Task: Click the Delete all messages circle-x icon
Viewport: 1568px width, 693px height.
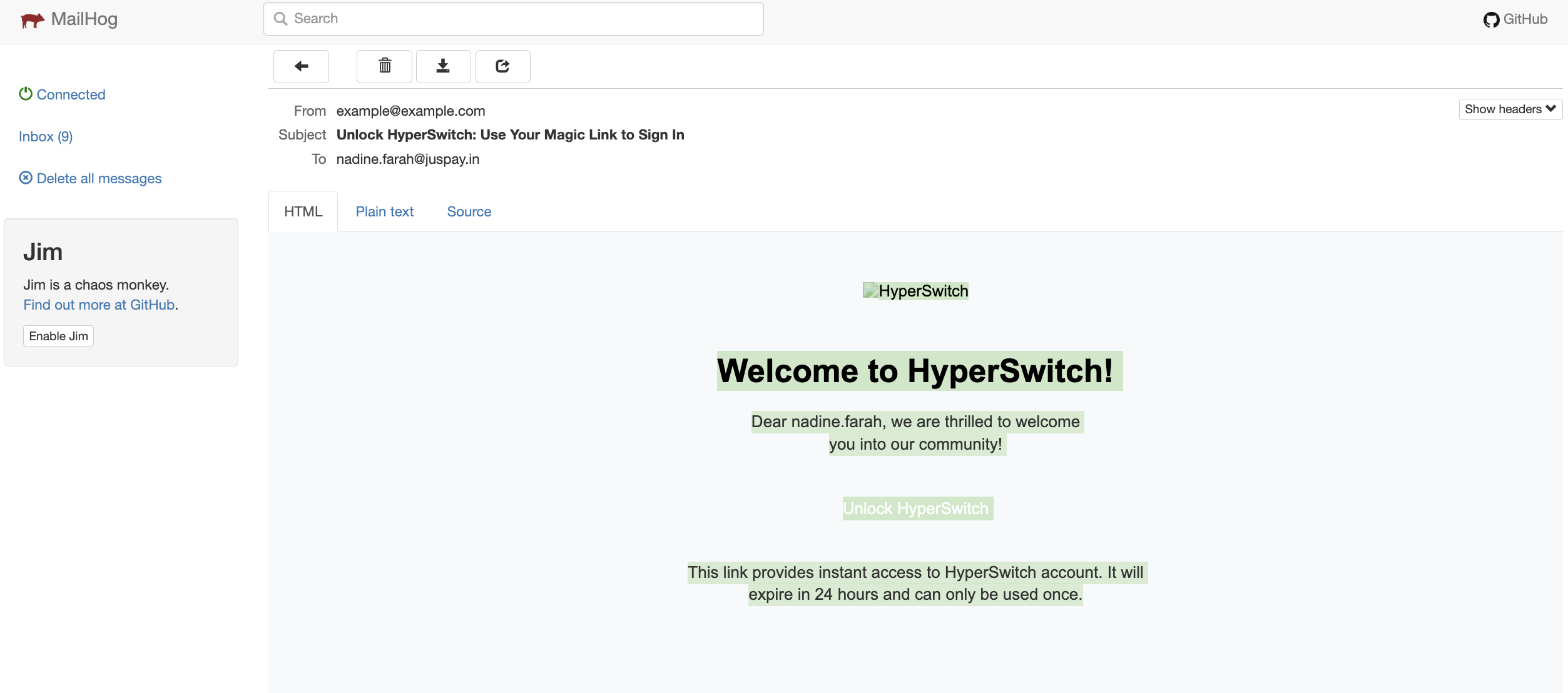Action: coord(26,178)
